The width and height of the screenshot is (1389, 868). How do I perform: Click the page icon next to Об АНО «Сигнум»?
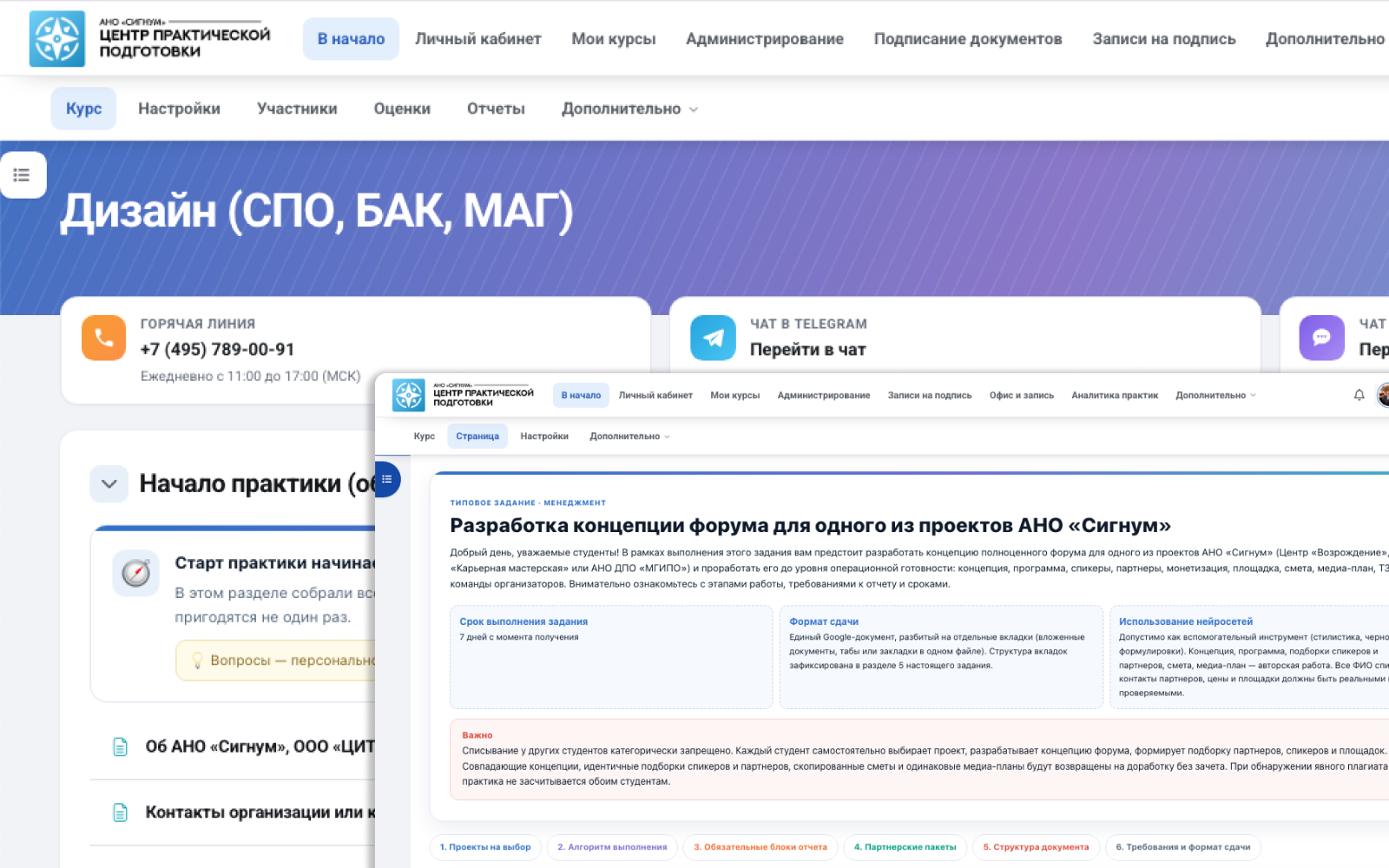click(x=121, y=746)
